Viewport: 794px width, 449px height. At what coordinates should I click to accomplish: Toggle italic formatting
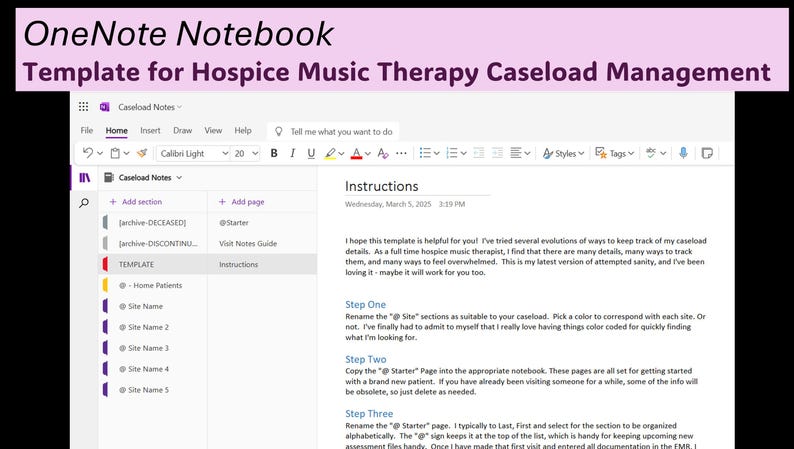292,153
